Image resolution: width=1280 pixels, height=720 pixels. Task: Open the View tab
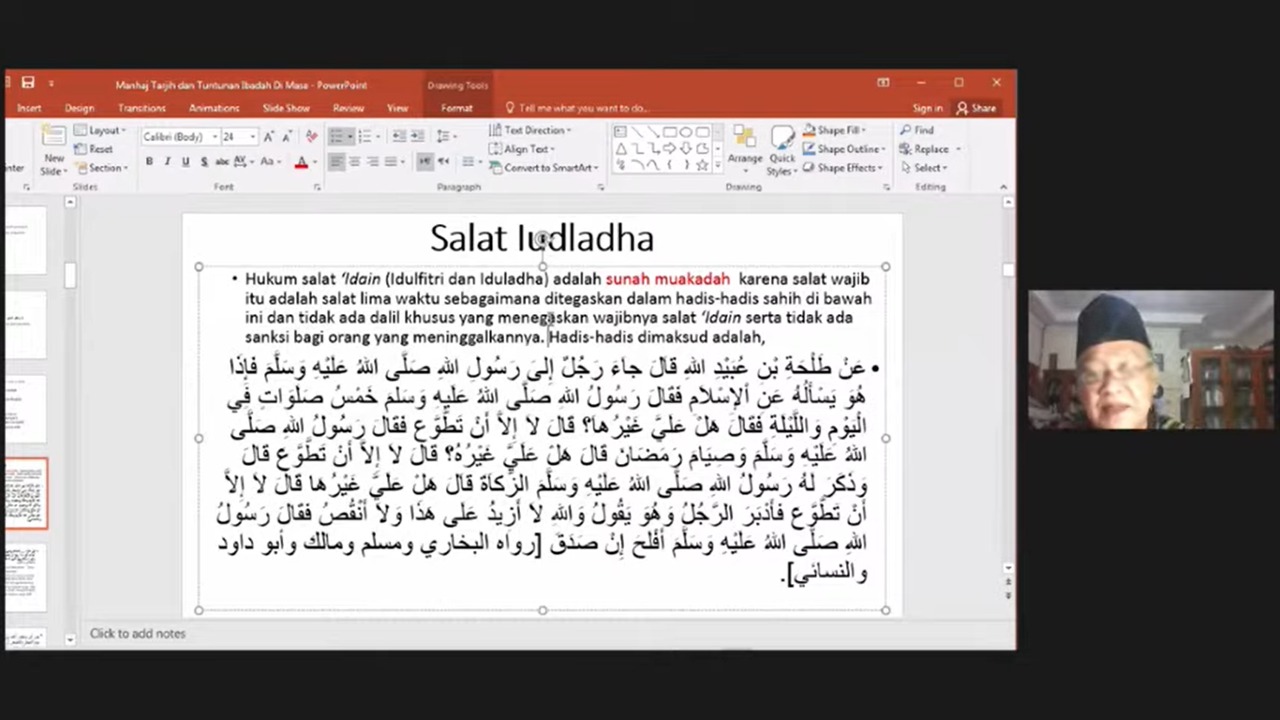pyautogui.click(x=398, y=108)
